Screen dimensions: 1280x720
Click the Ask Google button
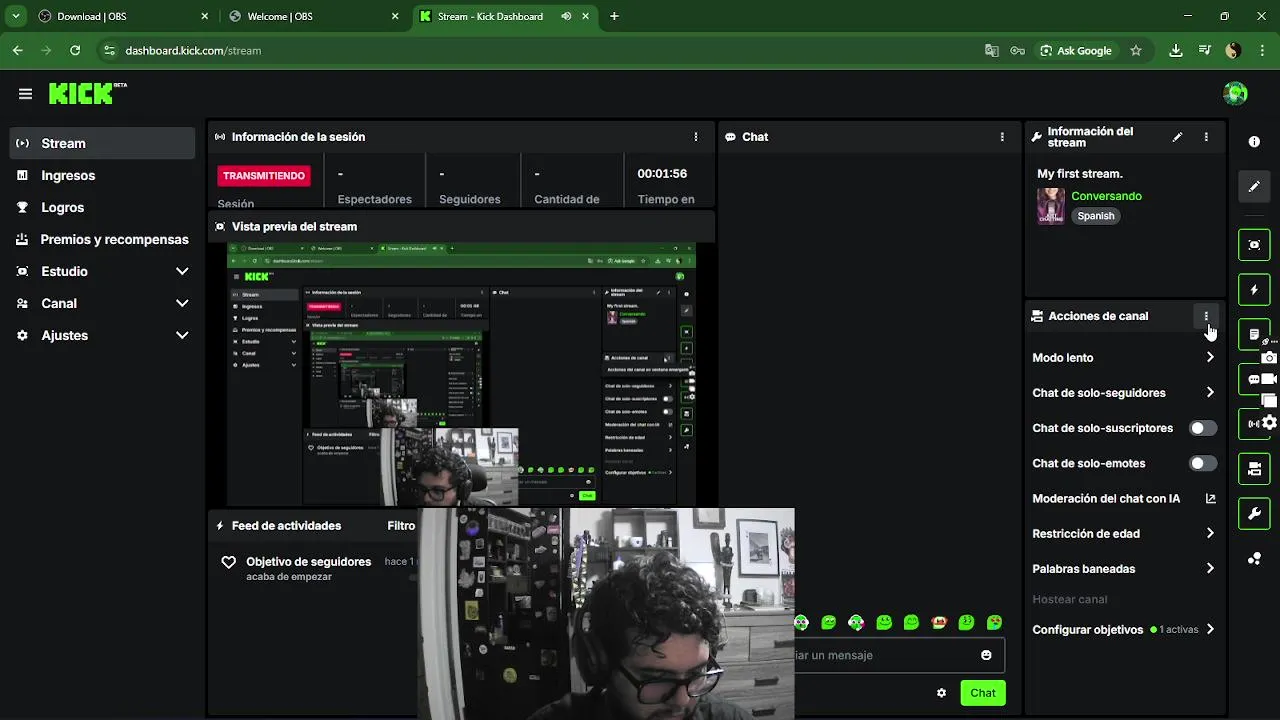1075,50
